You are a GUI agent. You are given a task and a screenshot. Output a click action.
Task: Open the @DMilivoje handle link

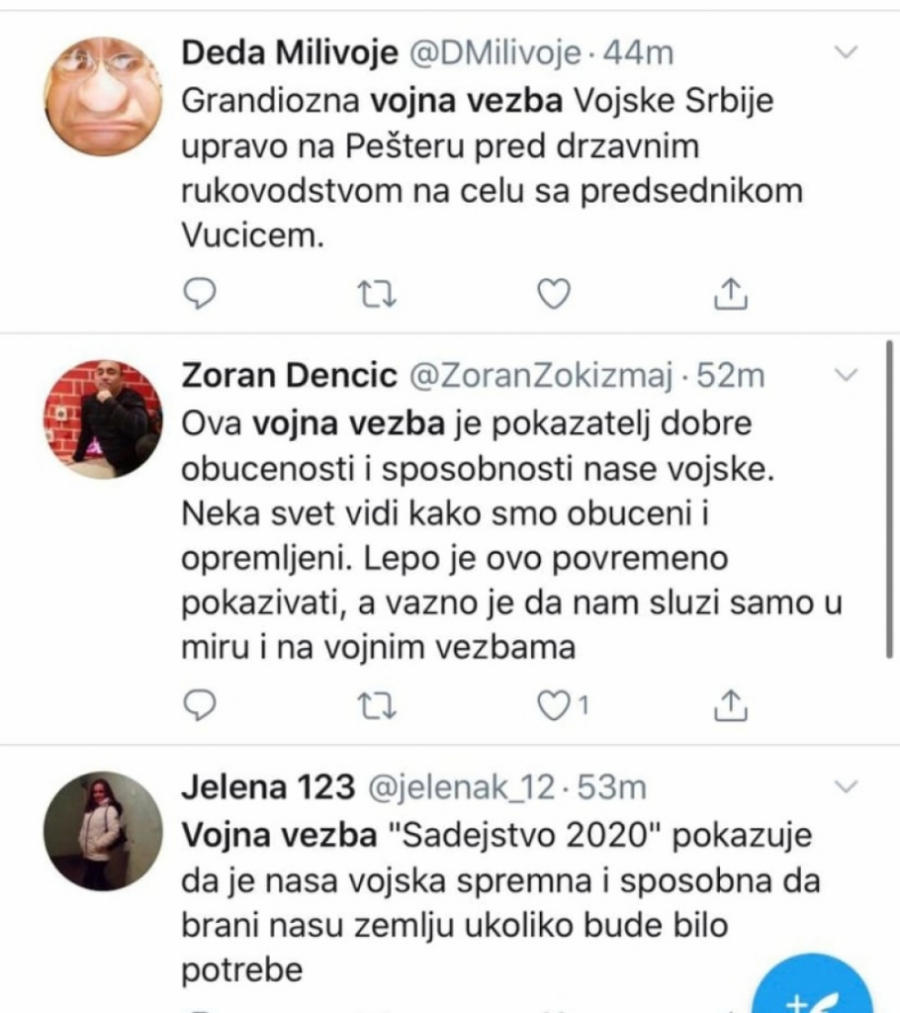(x=493, y=54)
